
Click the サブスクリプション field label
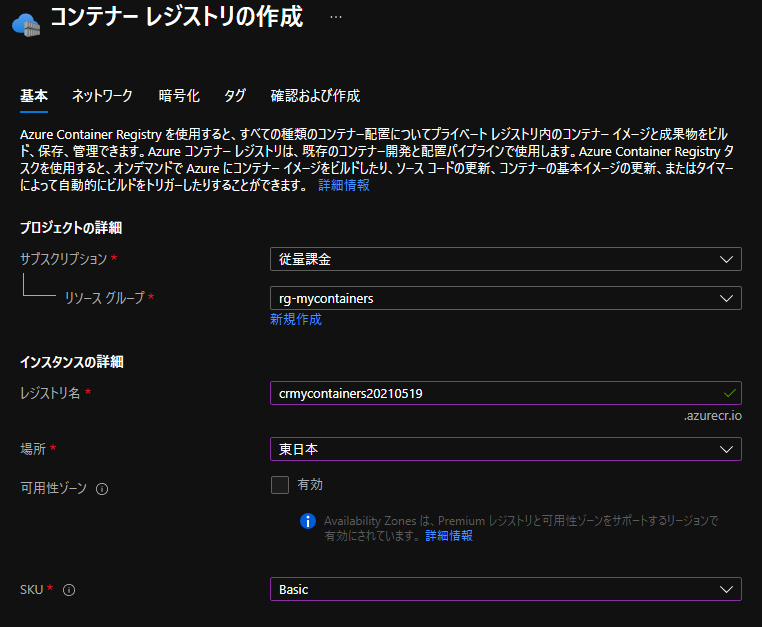tap(64, 259)
